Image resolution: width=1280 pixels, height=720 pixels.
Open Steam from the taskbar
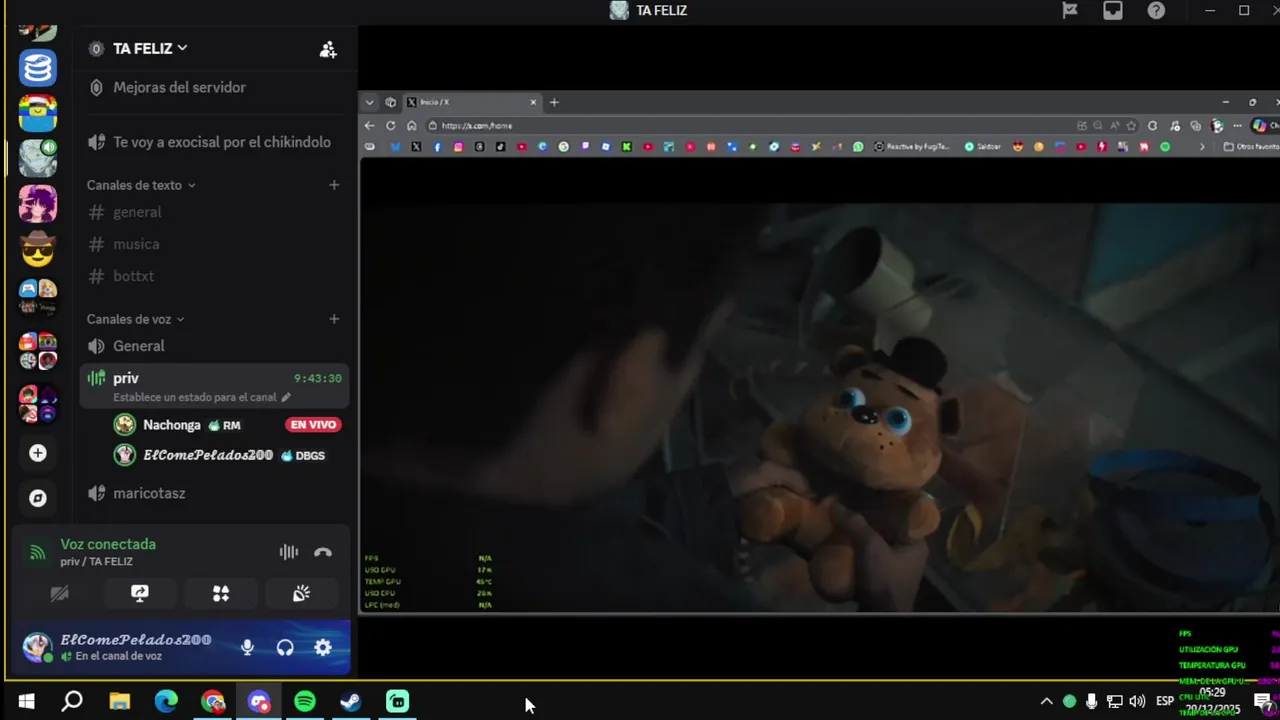pyautogui.click(x=351, y=702)
